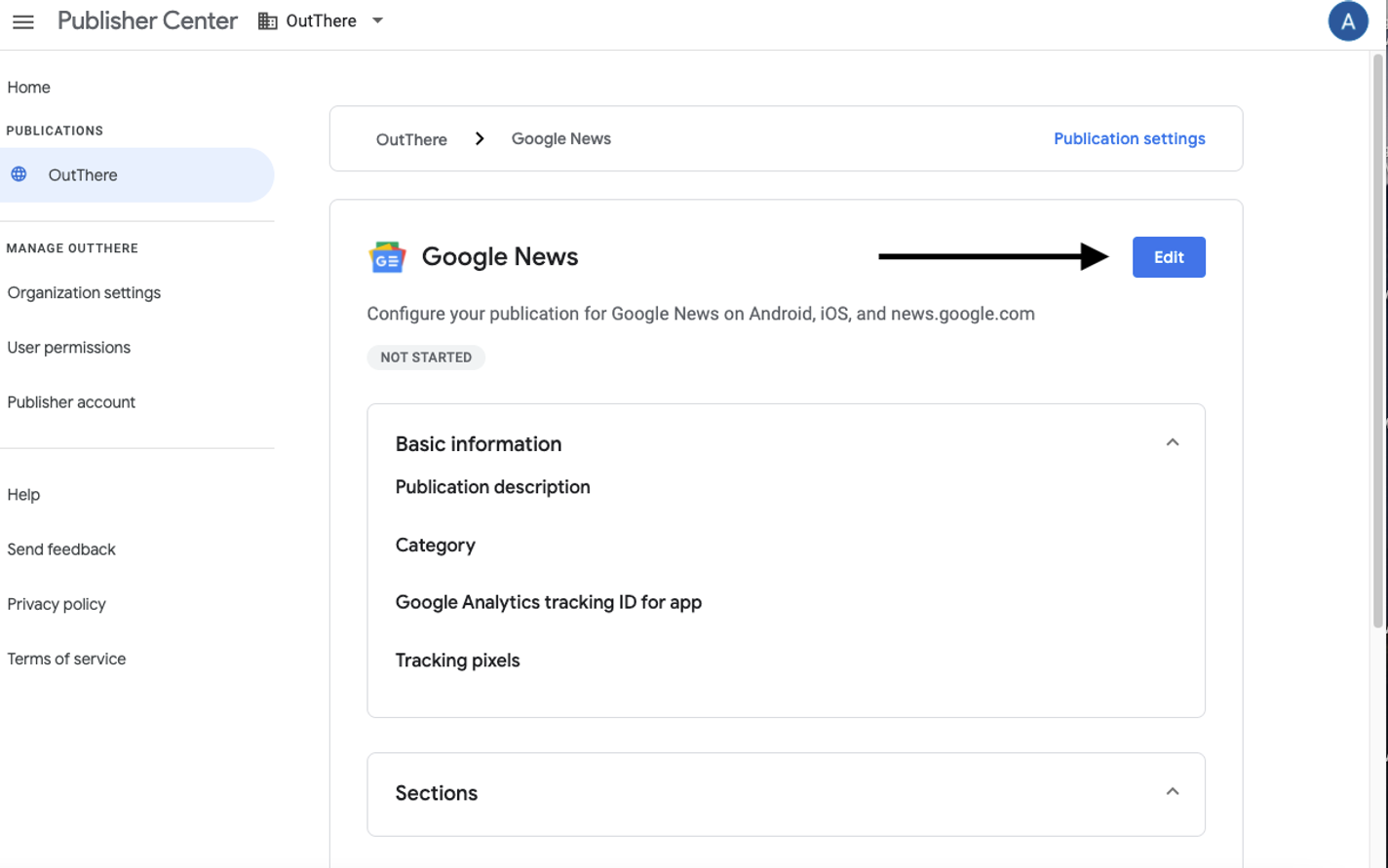The height and width of the screenshot is (868, 1388).
Task: Navigate to Home in the sidebar
Action: tap(28, 87)
